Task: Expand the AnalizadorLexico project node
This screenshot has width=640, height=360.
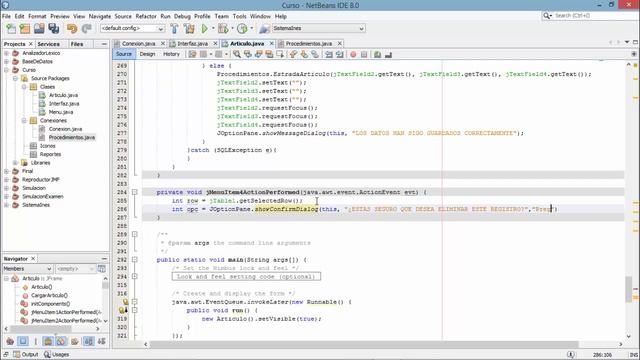Action: [7, 53]
